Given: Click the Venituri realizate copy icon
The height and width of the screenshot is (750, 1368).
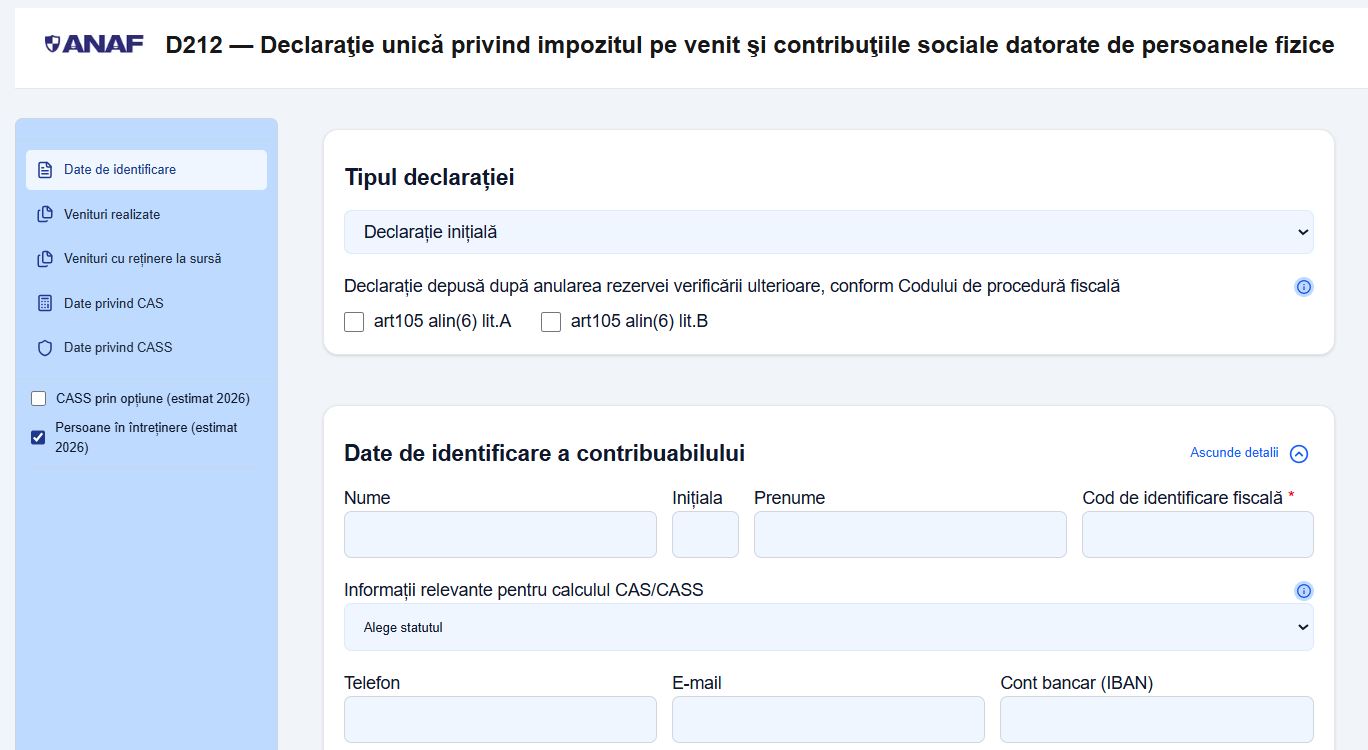Looking at the screenshot, I should (44, 215).
